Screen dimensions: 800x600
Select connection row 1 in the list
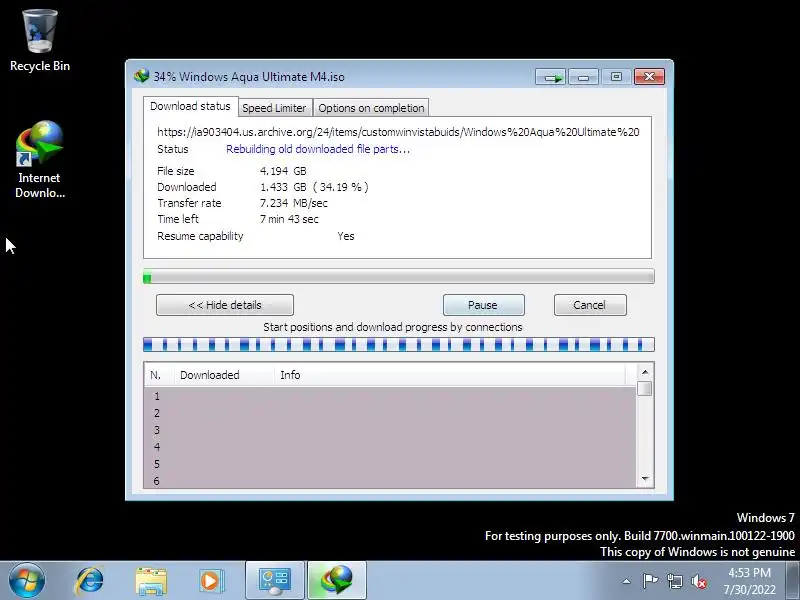pyautogui.click(x=390, y=396)
